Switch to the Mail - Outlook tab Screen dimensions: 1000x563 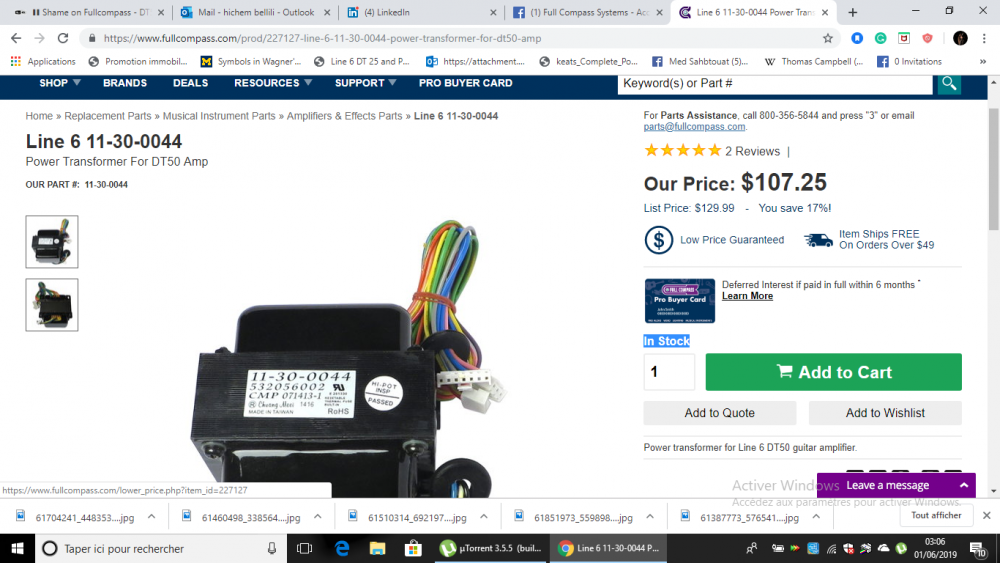(x=255, y=12)
